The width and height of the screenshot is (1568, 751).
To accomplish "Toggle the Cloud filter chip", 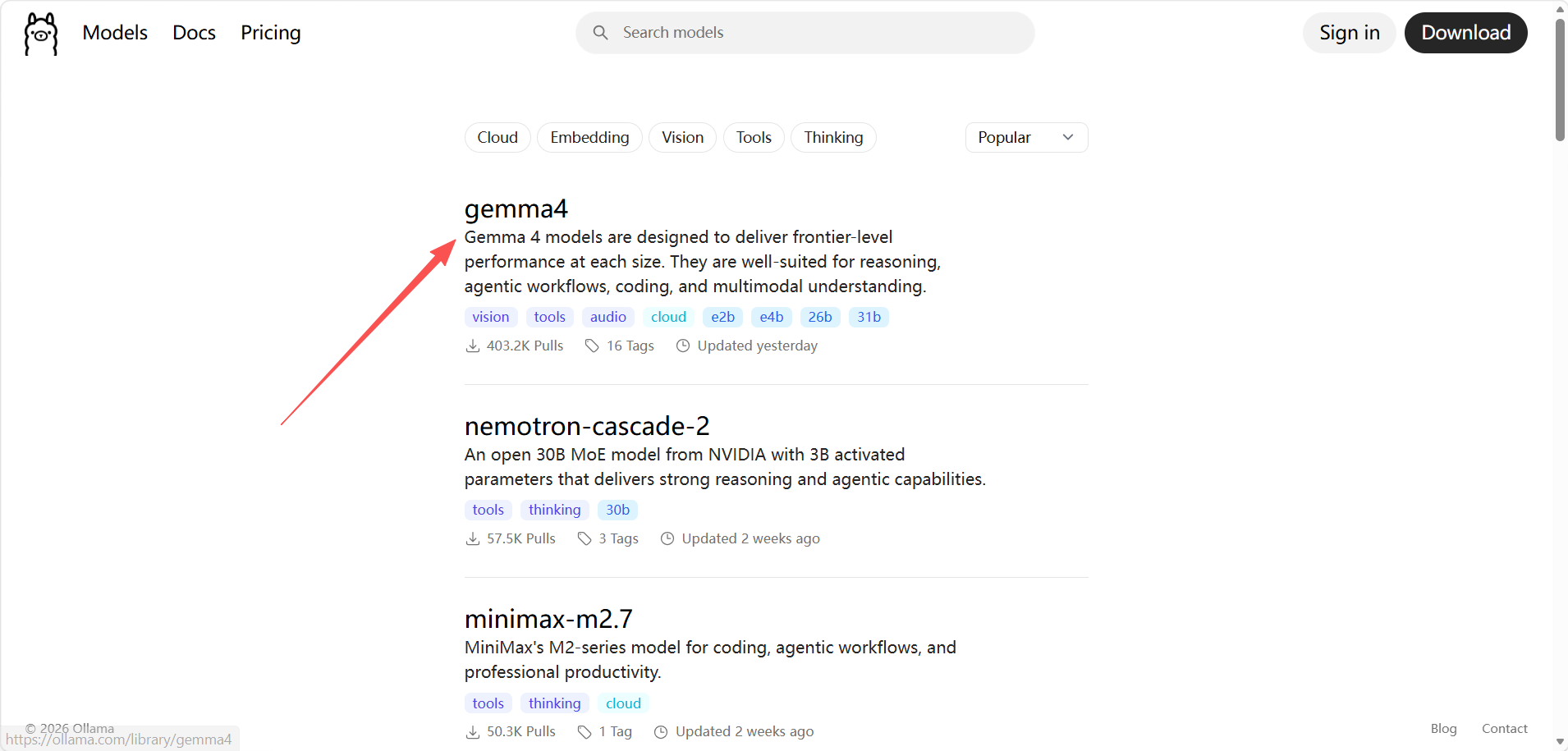I will 497,138.
